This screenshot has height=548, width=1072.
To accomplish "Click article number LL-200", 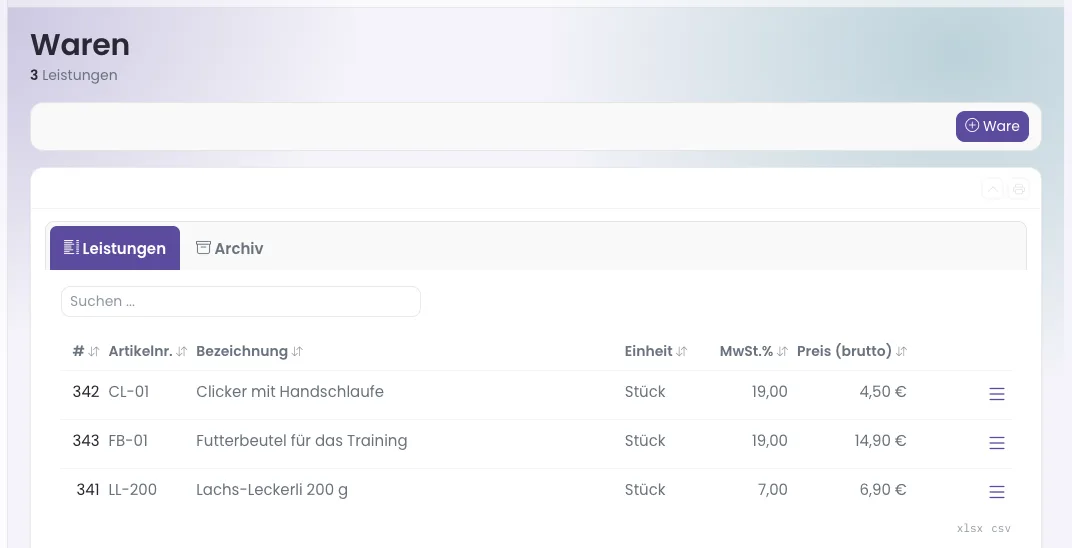I will tap(133, 490).
